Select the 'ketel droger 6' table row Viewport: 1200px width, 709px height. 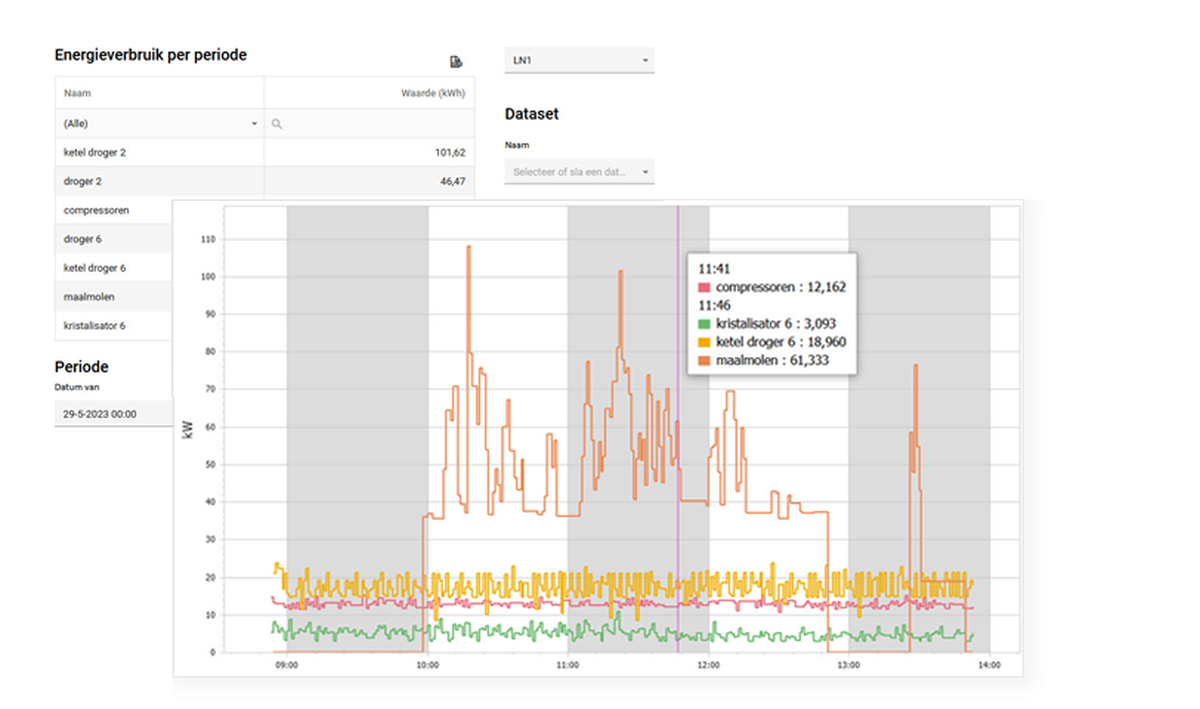coord(114,268)
